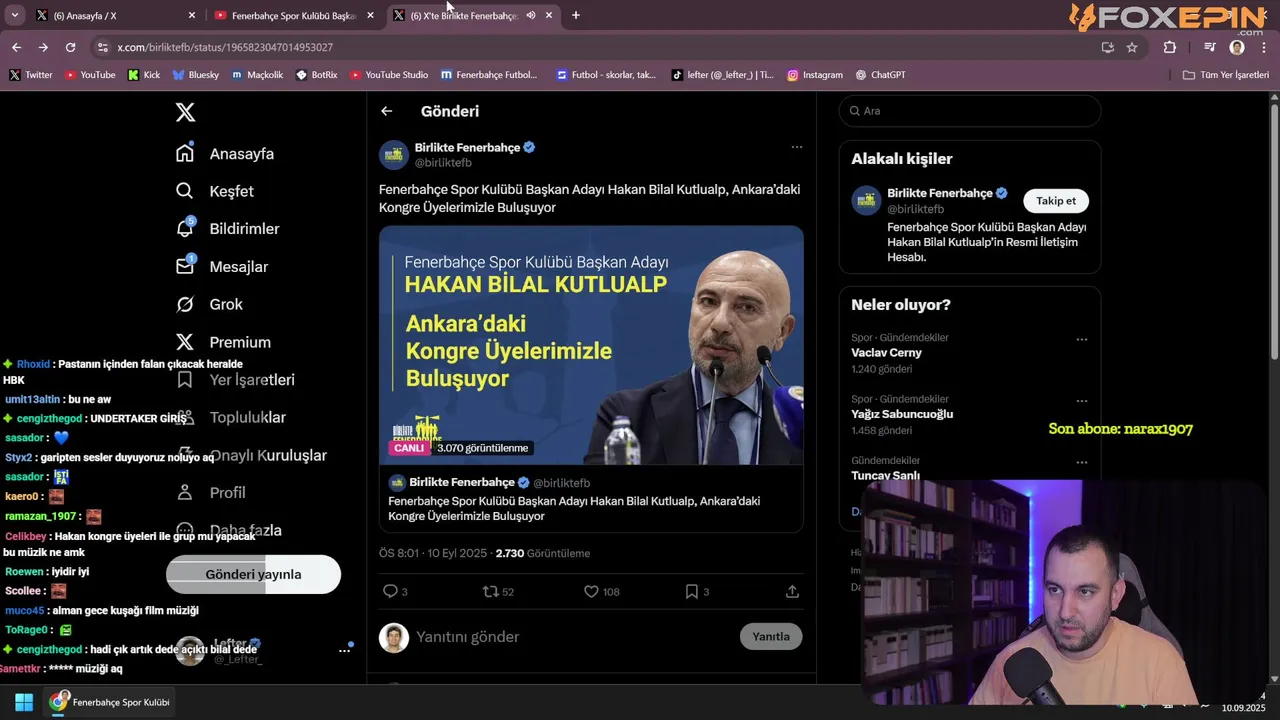Click the browser address bar URL
The width and height of the screenshot is (1280, 720).
pos(225,47)
